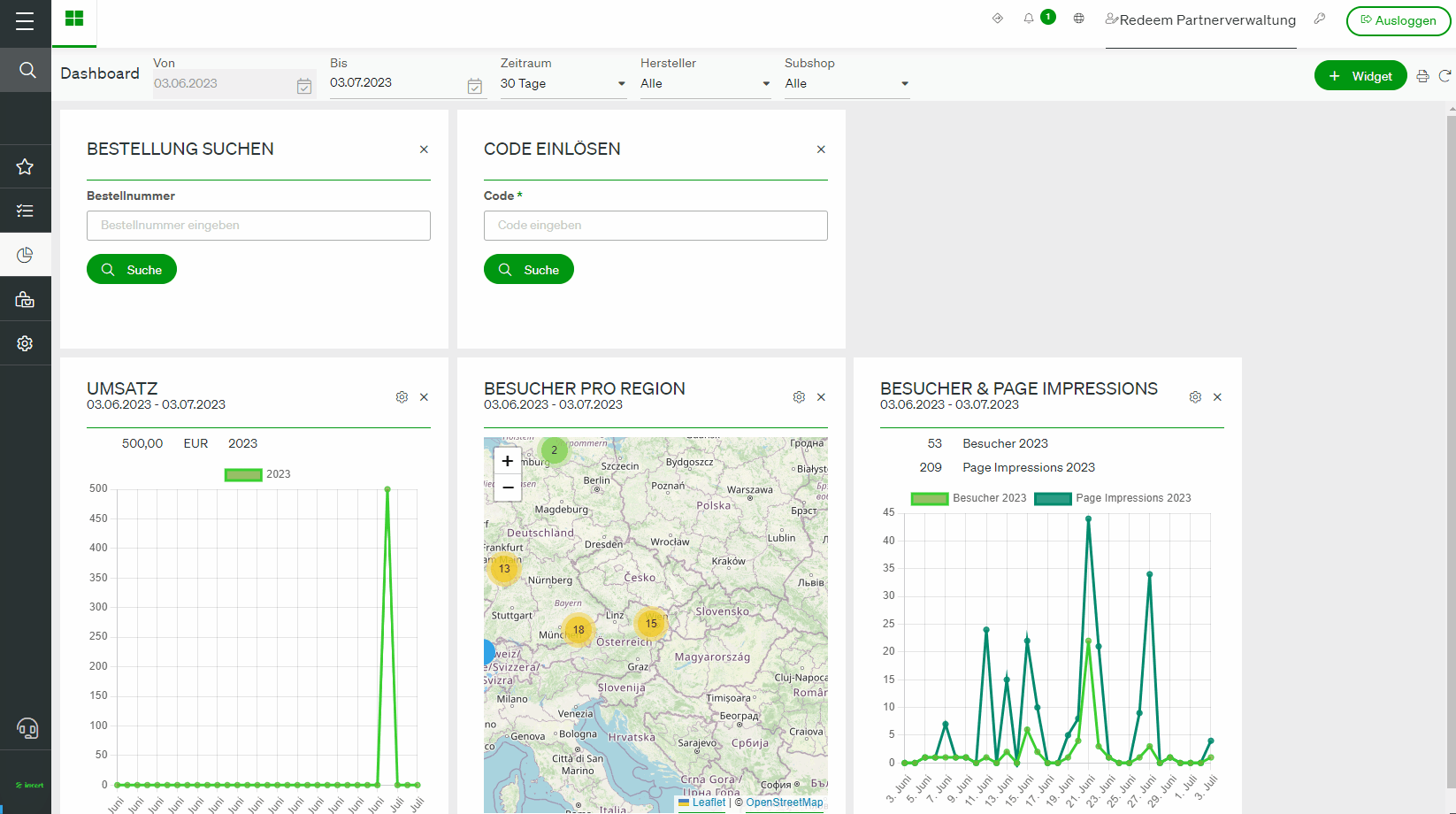Click the diamond icon in top bar

[x=998, y=18]
